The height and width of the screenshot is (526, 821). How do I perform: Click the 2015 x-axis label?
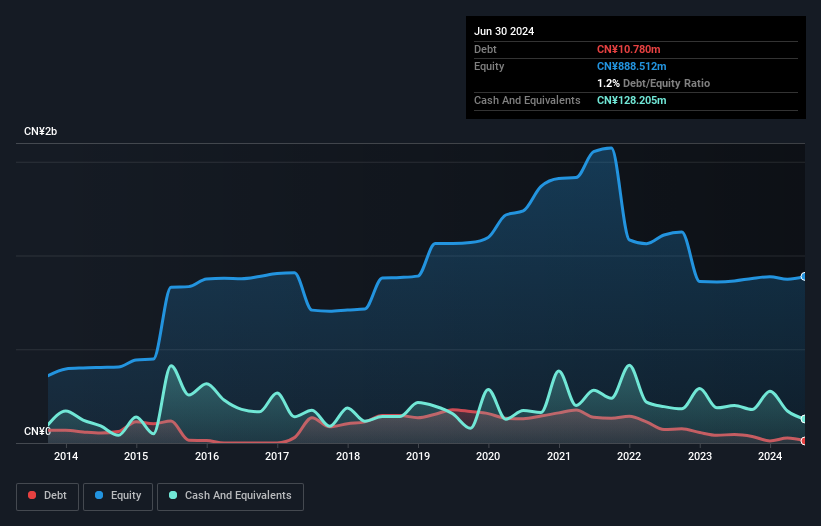[136, 456]
